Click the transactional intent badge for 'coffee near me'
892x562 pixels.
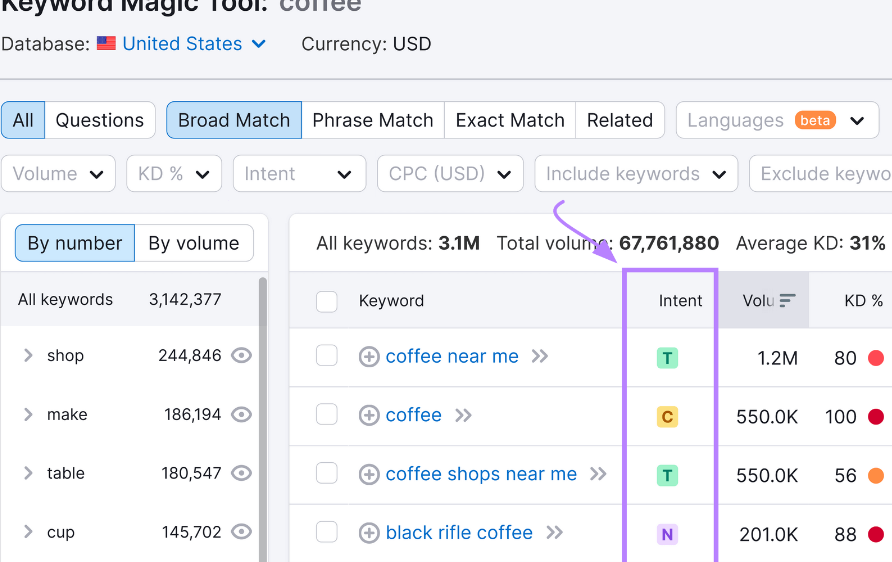tap(667, 358)
